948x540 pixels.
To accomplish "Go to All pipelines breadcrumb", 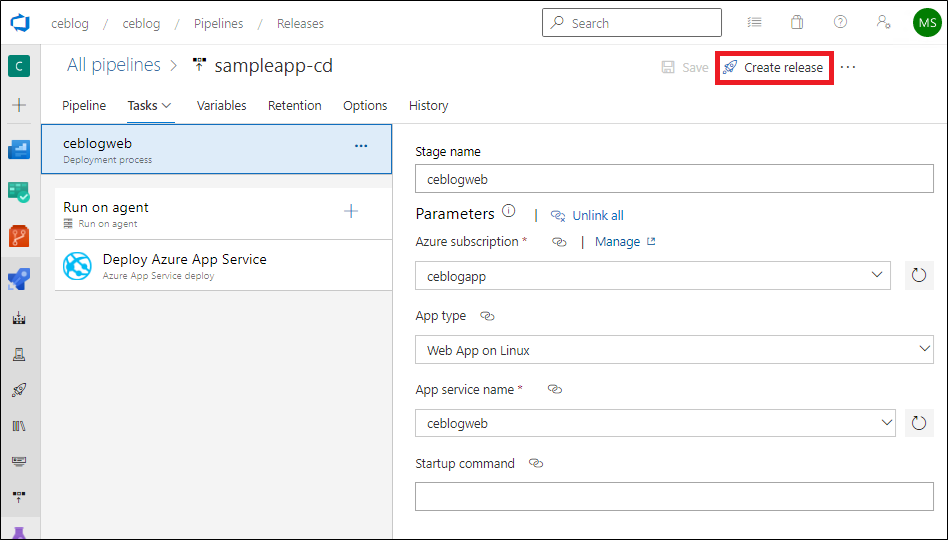I will pos(114,65).
